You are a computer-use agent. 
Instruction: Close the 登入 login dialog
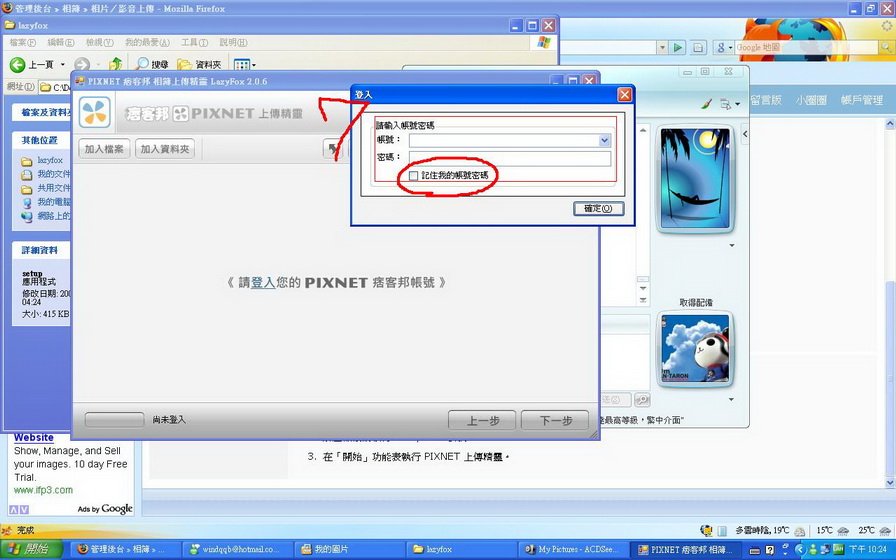click(625, 94)
